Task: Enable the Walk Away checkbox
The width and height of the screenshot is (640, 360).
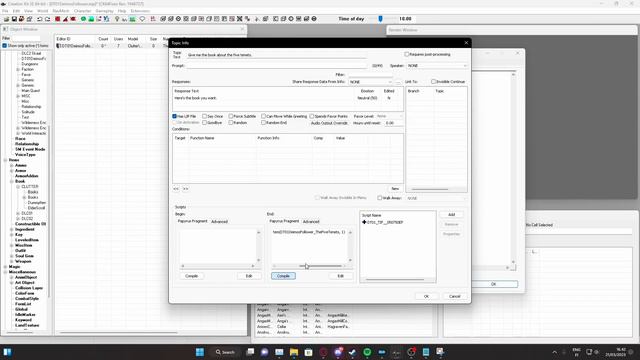Action: [x=380, y=198]
